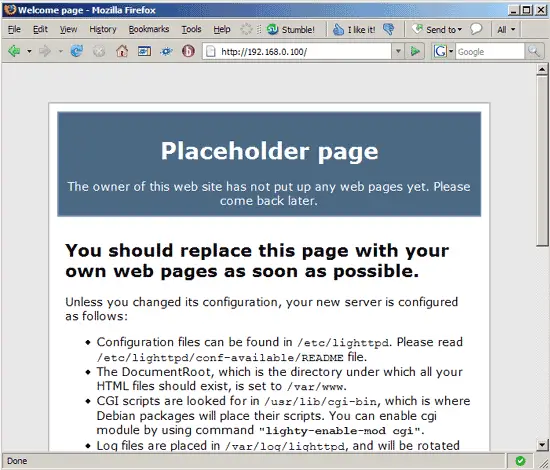Open the Tools menu

point(192,29)
